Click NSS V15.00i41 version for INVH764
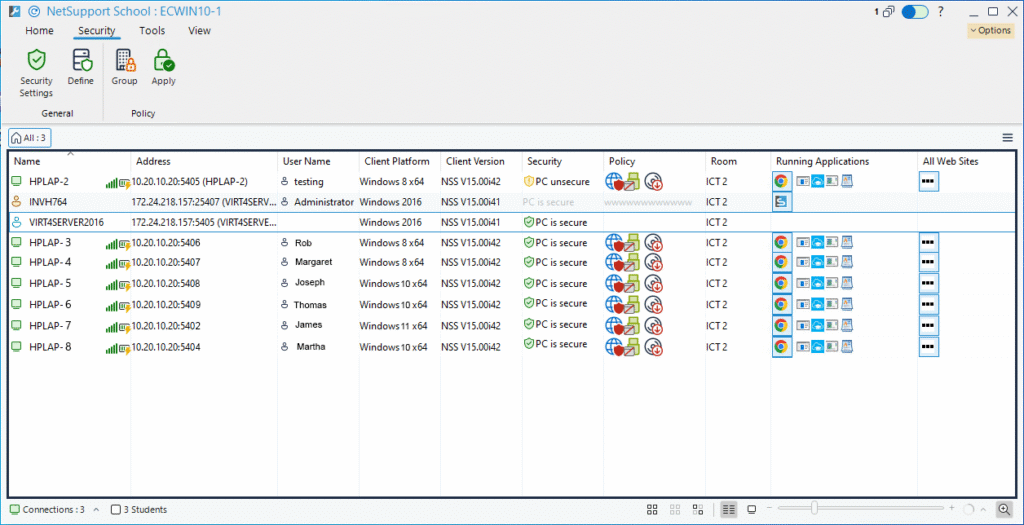The height and width of the screenshot is (525, 1024). (x=471, y=202)
